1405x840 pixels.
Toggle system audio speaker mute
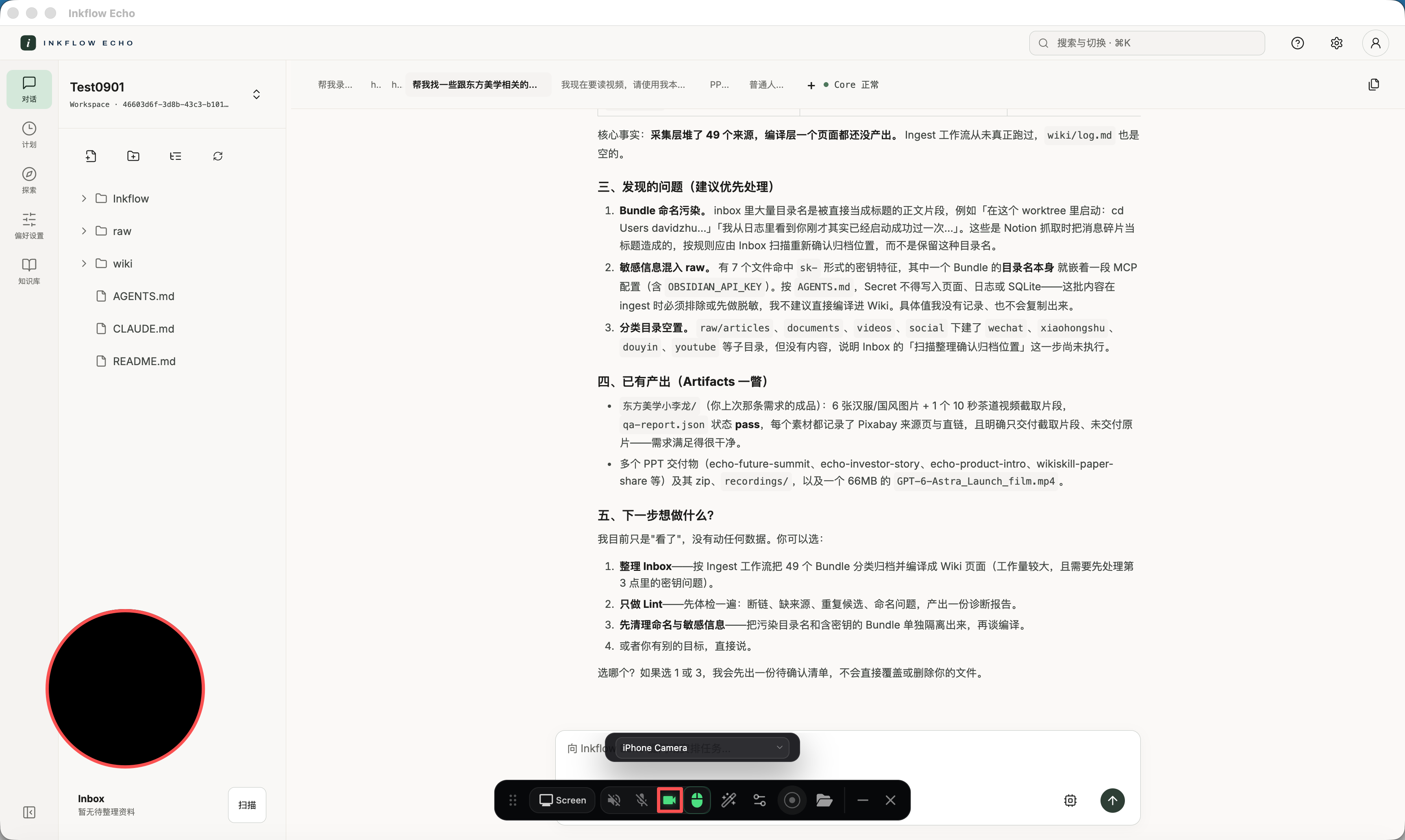[614, 800]
